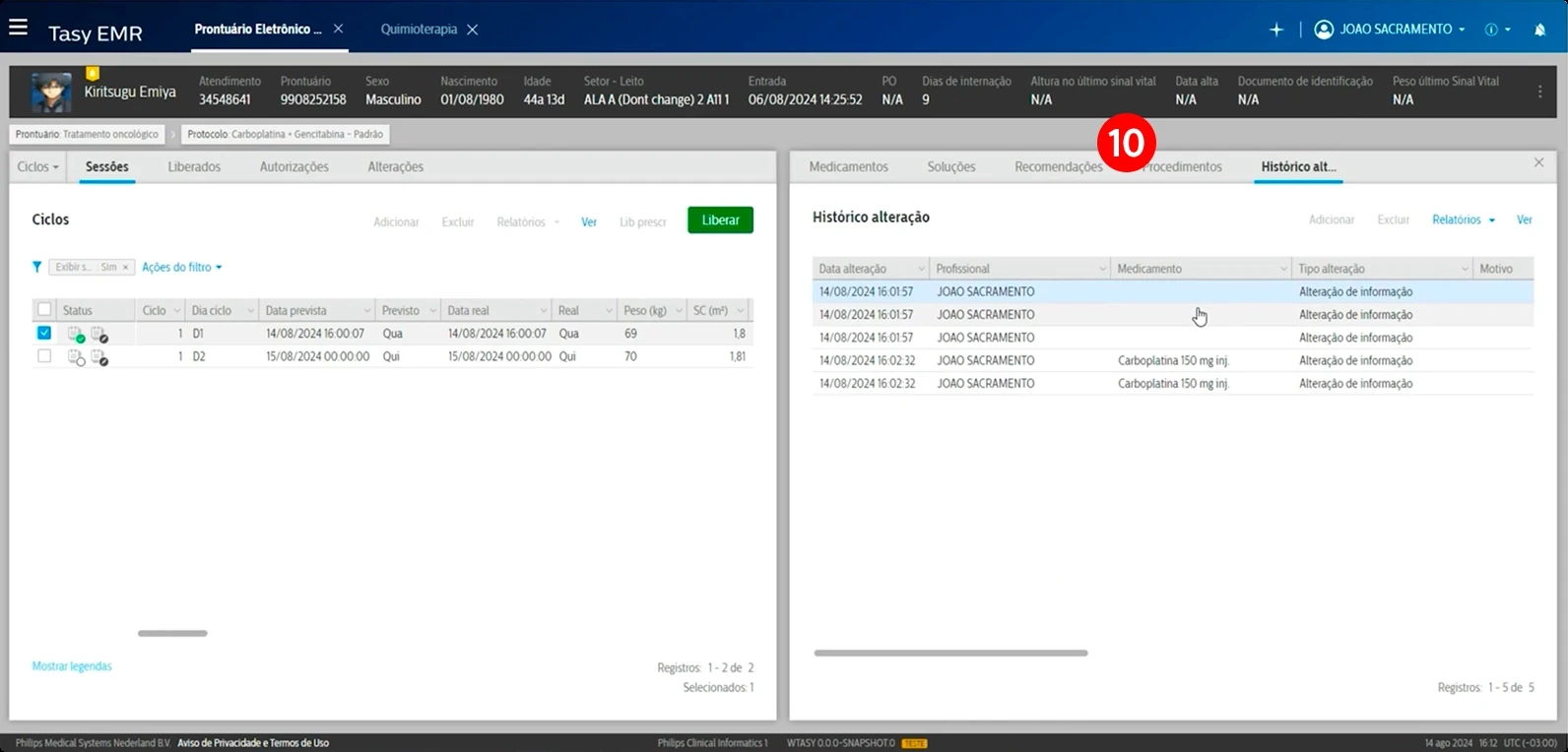Image resolution: width=1568 pixels, height=752 pixels.
Task: Click the second status icon in row D2
Action: [99, 357]
